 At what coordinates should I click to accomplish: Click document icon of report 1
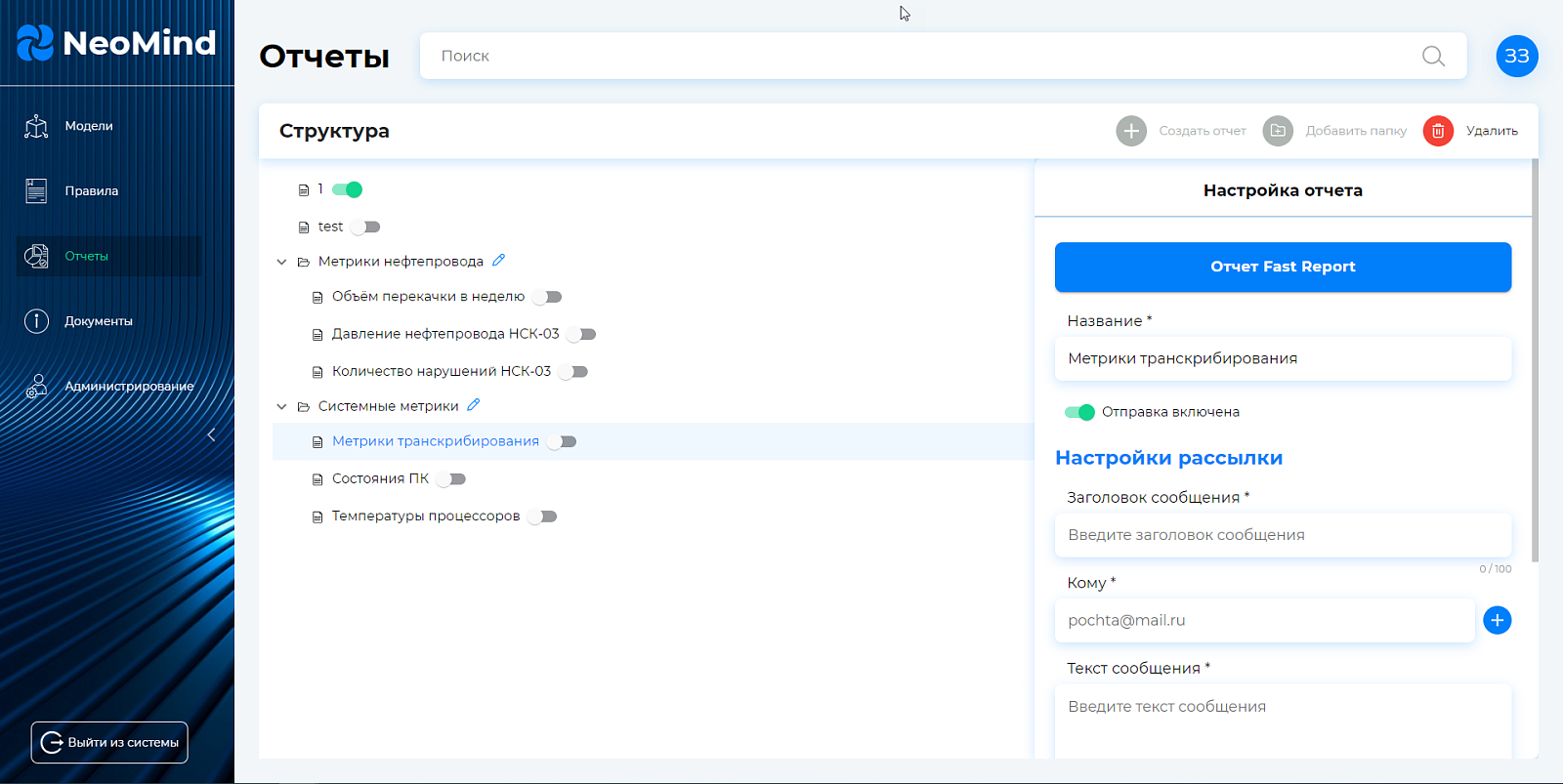304,190
